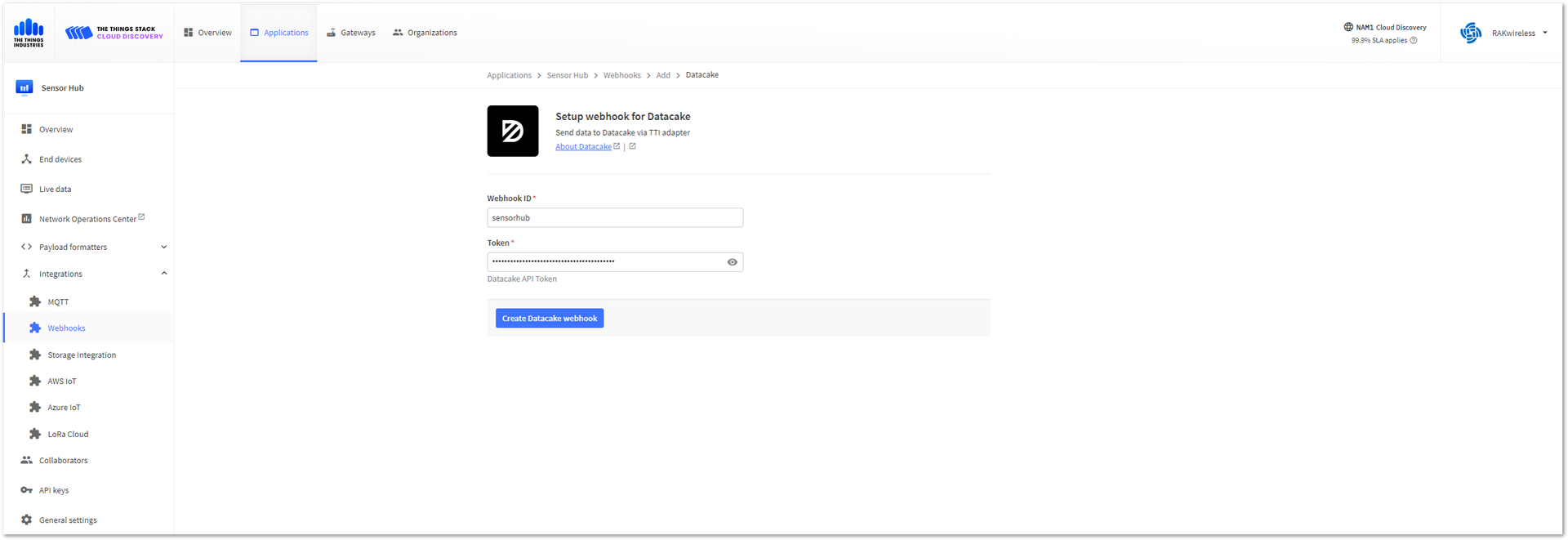
Task: Expand the Payload formatters chevron
Action: point(164,247)
